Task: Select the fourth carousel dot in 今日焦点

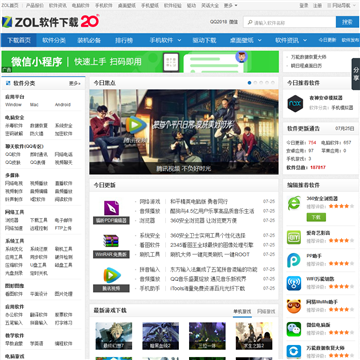Action: (x=267, y=83)
